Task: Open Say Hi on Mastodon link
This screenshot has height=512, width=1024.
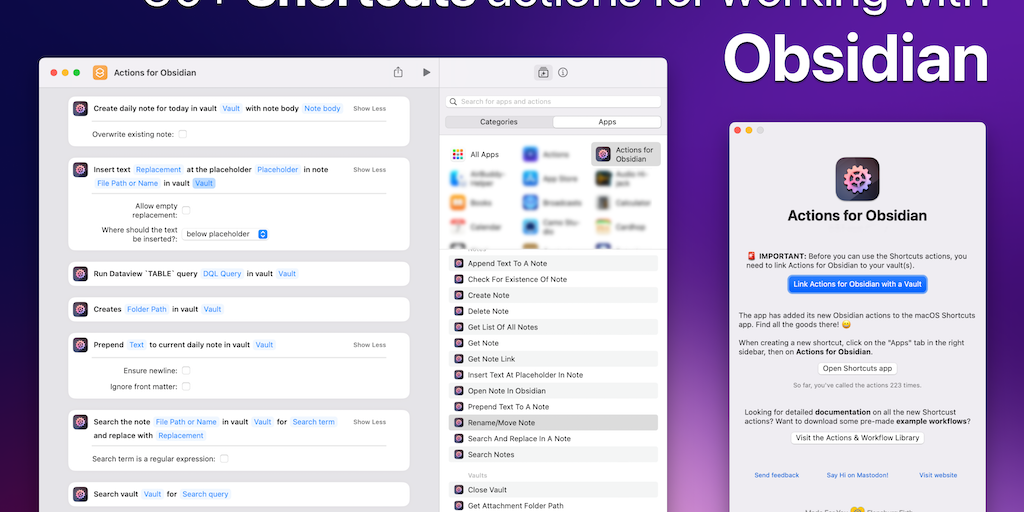Action: (x=857, y=475)
